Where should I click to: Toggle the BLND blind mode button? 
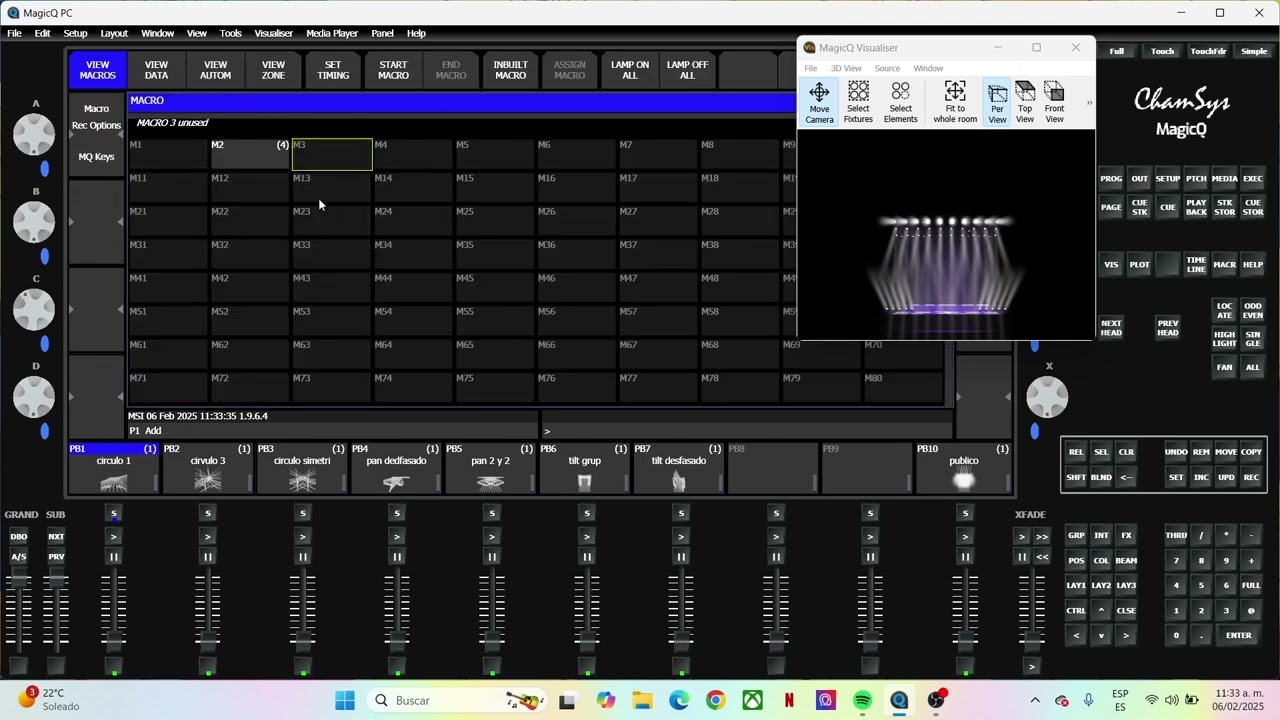click(1101, 477)
